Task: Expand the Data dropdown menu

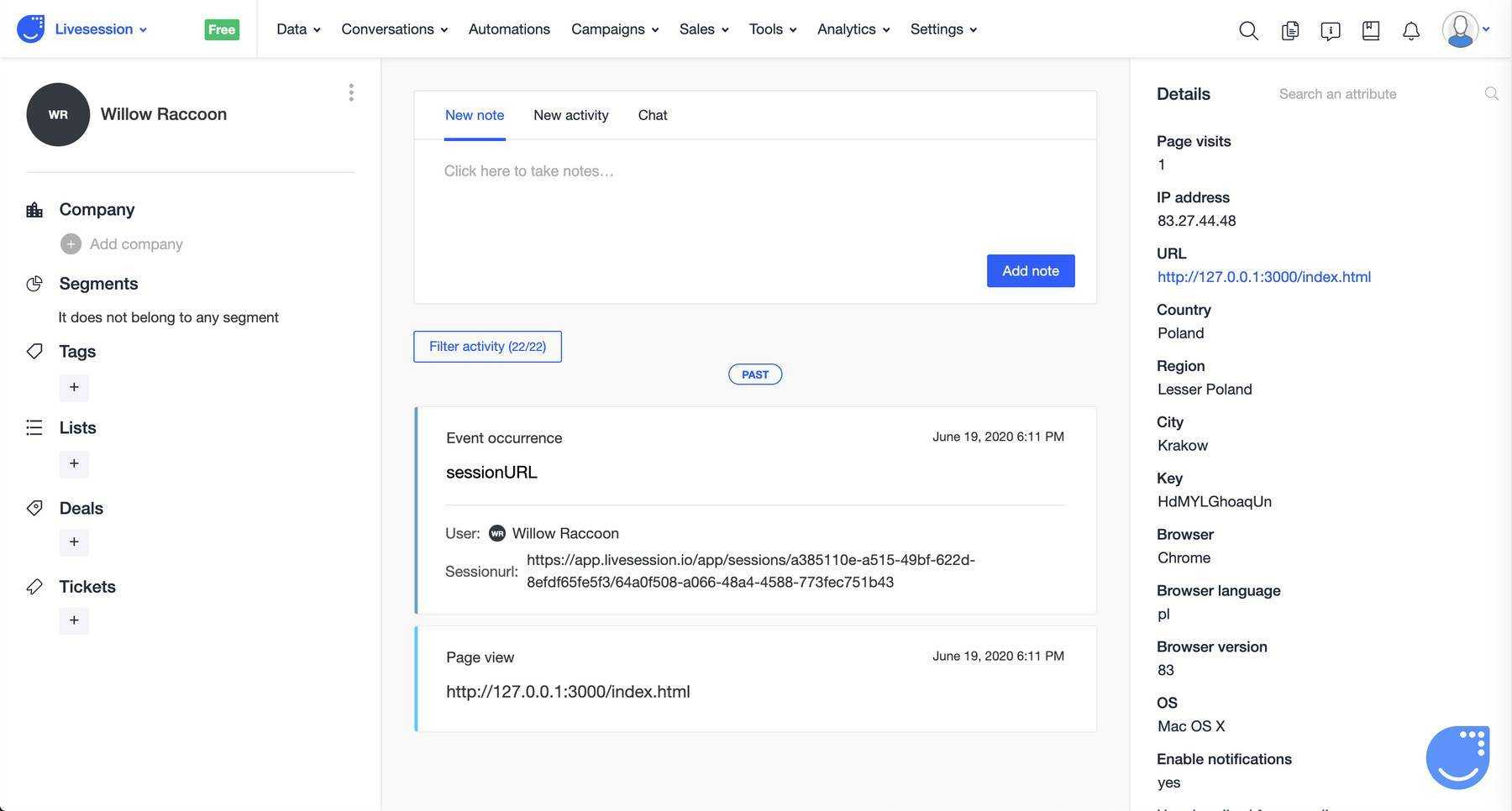Action: point(298,29)
